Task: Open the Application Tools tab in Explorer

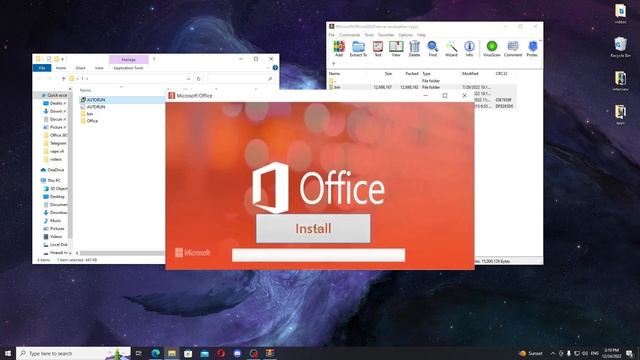Action: pyautogui.click(x=128, y=68)
